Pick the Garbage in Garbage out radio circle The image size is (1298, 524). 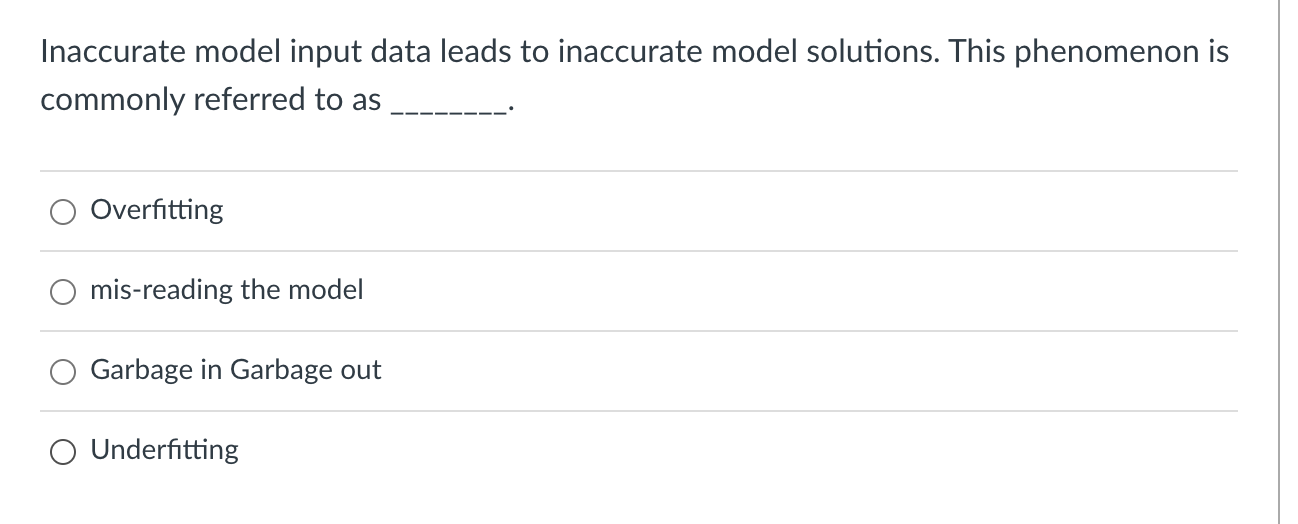point(63,371)
